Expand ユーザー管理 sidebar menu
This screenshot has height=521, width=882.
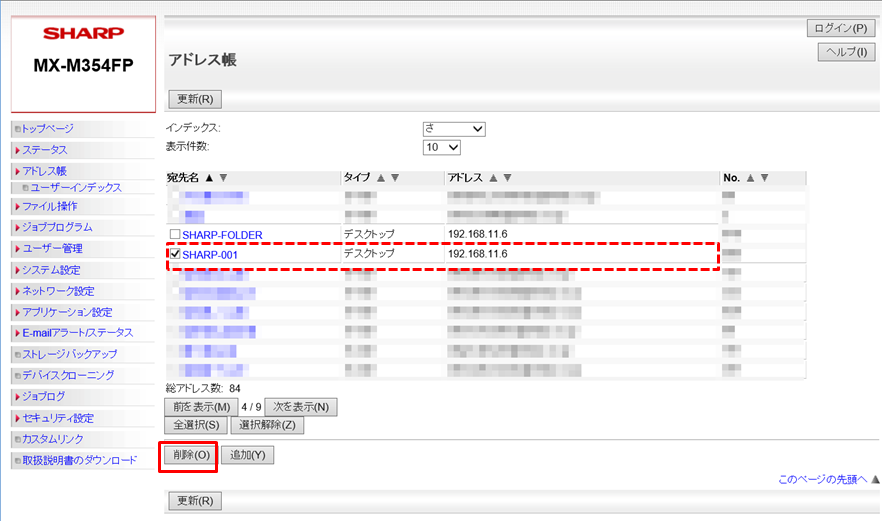click(x=52, y=249)
